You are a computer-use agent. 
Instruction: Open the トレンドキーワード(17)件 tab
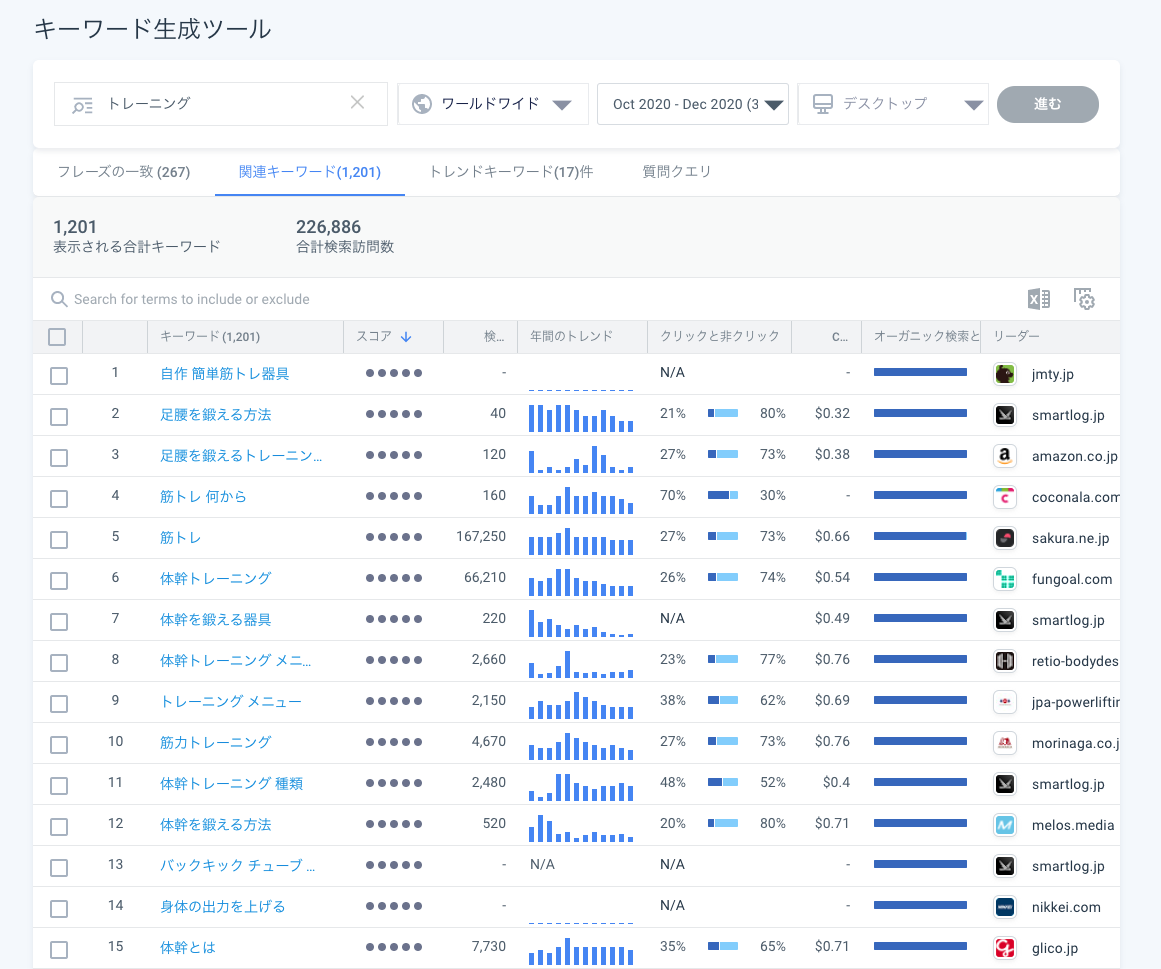511,172
